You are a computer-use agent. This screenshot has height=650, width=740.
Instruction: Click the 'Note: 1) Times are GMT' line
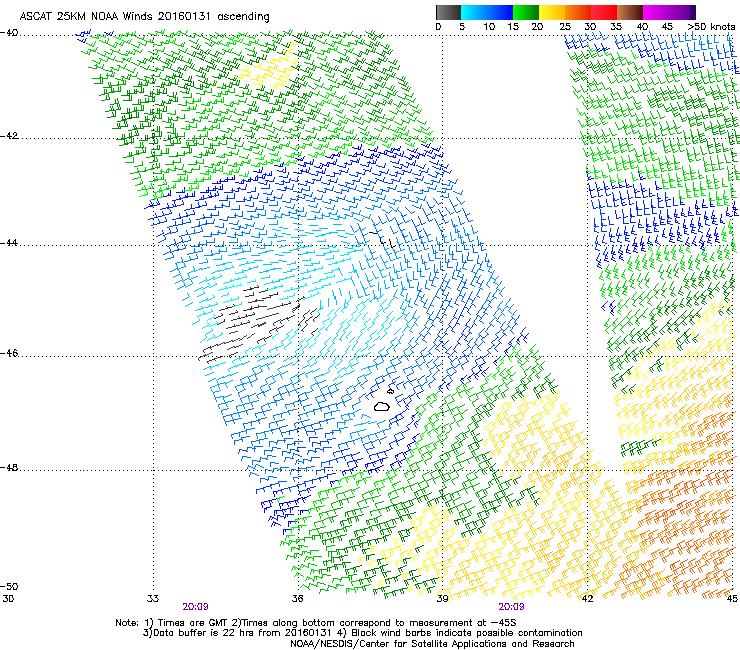pyautogui.click(x=316, y=623)
